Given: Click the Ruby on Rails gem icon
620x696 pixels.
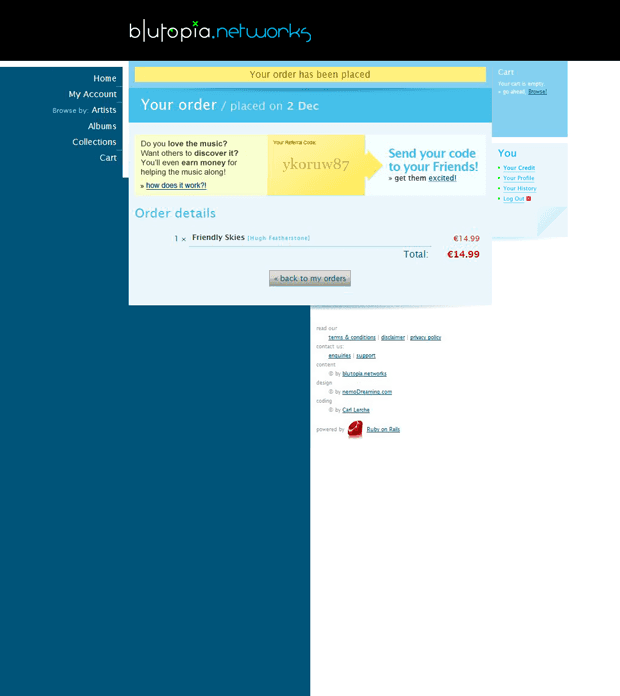Looking at the screenshot, I should coord(355,429).
